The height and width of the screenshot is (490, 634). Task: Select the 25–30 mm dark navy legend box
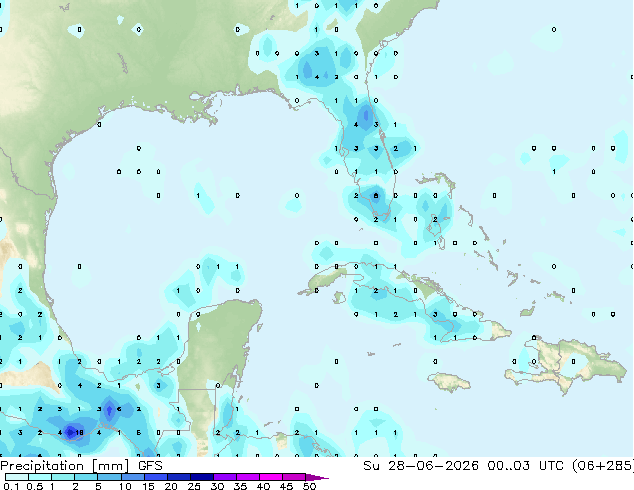coord(201,477)
